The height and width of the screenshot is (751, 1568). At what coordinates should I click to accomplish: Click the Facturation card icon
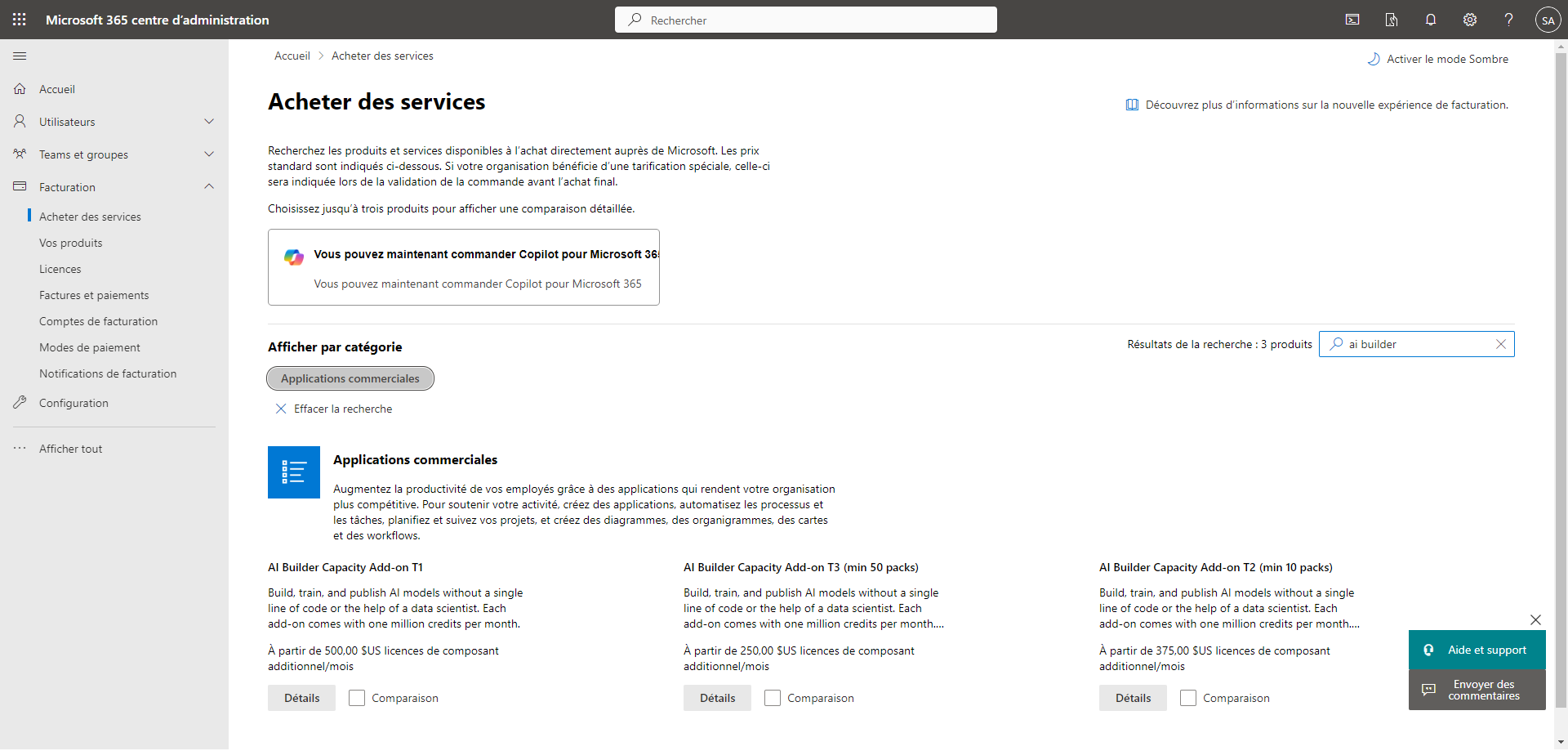[20, 186]
